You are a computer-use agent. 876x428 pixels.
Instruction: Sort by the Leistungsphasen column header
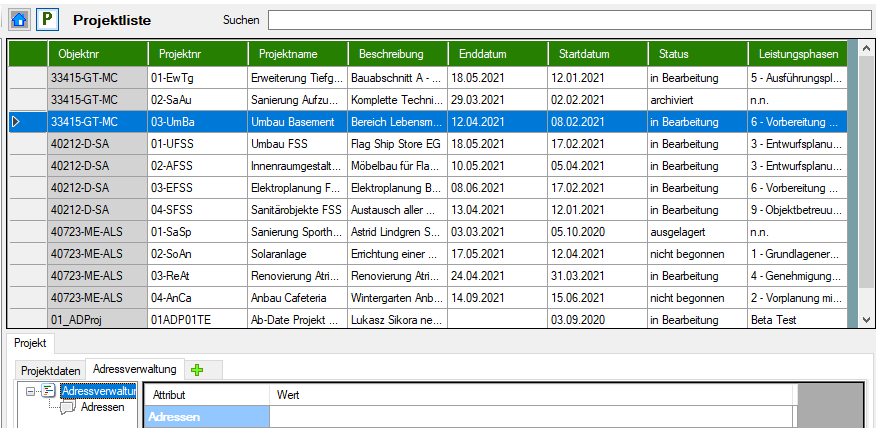pos(798,54)
